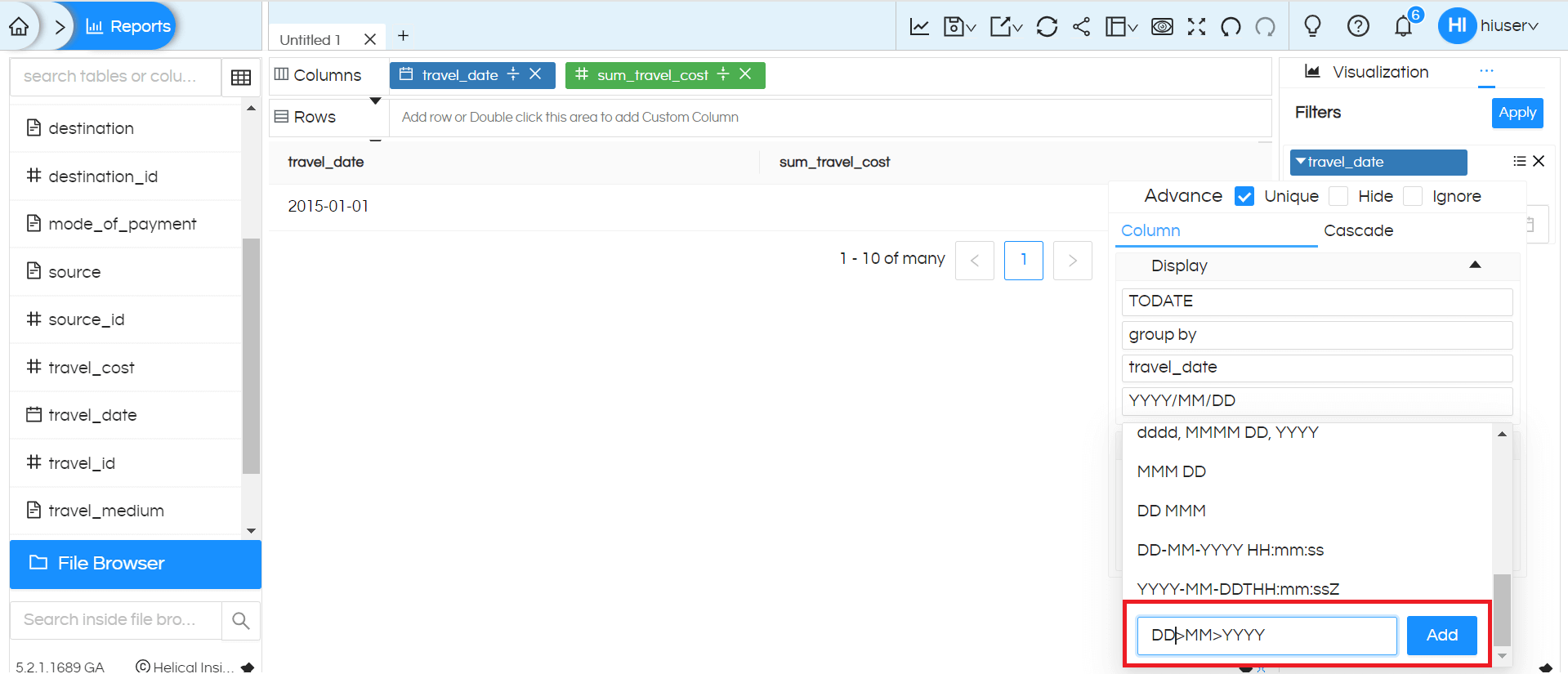Viewport: 1568px width, 674px height.
Task: Open the Visualization panel
Action: [1366, 72]
